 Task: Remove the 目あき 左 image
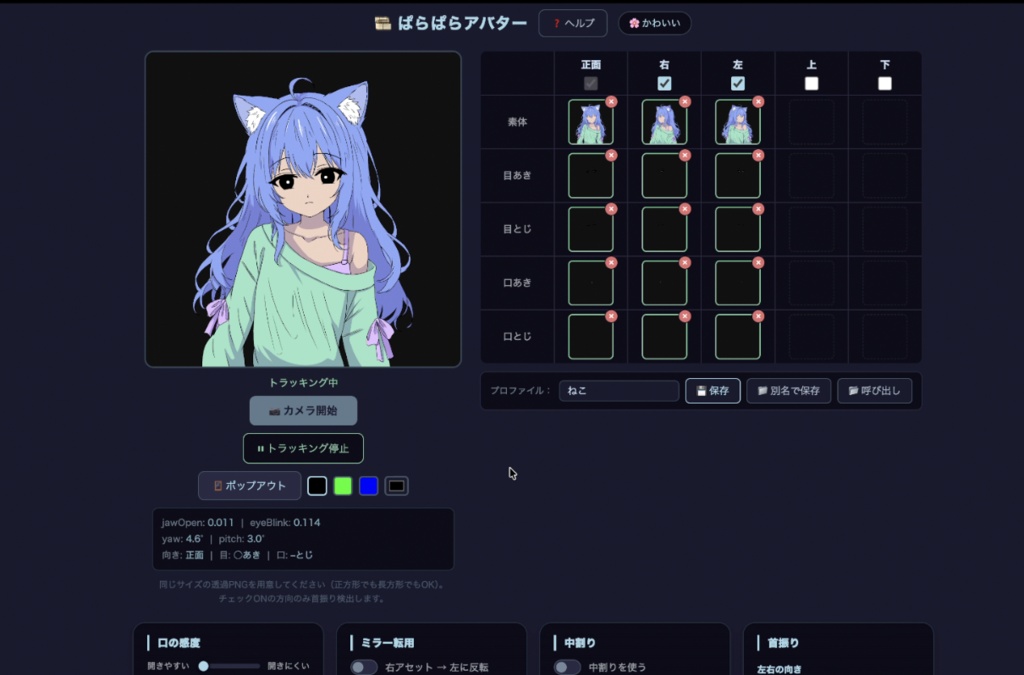click(758, 155)
